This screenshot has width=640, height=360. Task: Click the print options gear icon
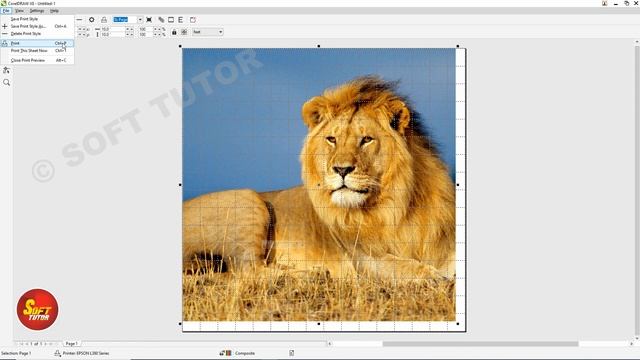click(x=91, y=20)
